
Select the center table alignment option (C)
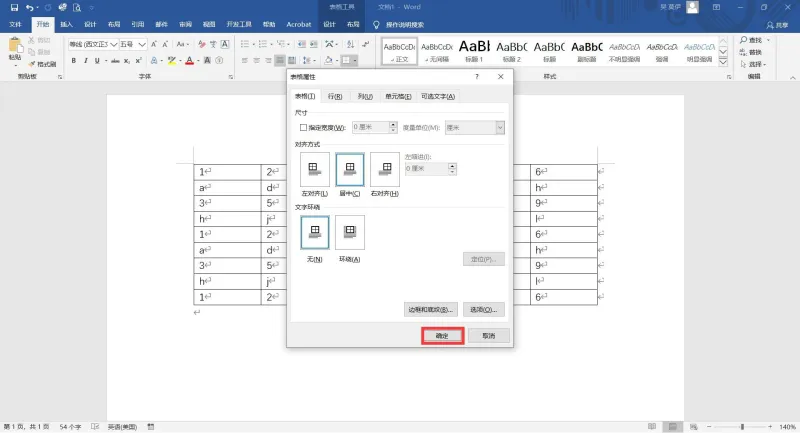pyautogui.click(x=349, y=169)
